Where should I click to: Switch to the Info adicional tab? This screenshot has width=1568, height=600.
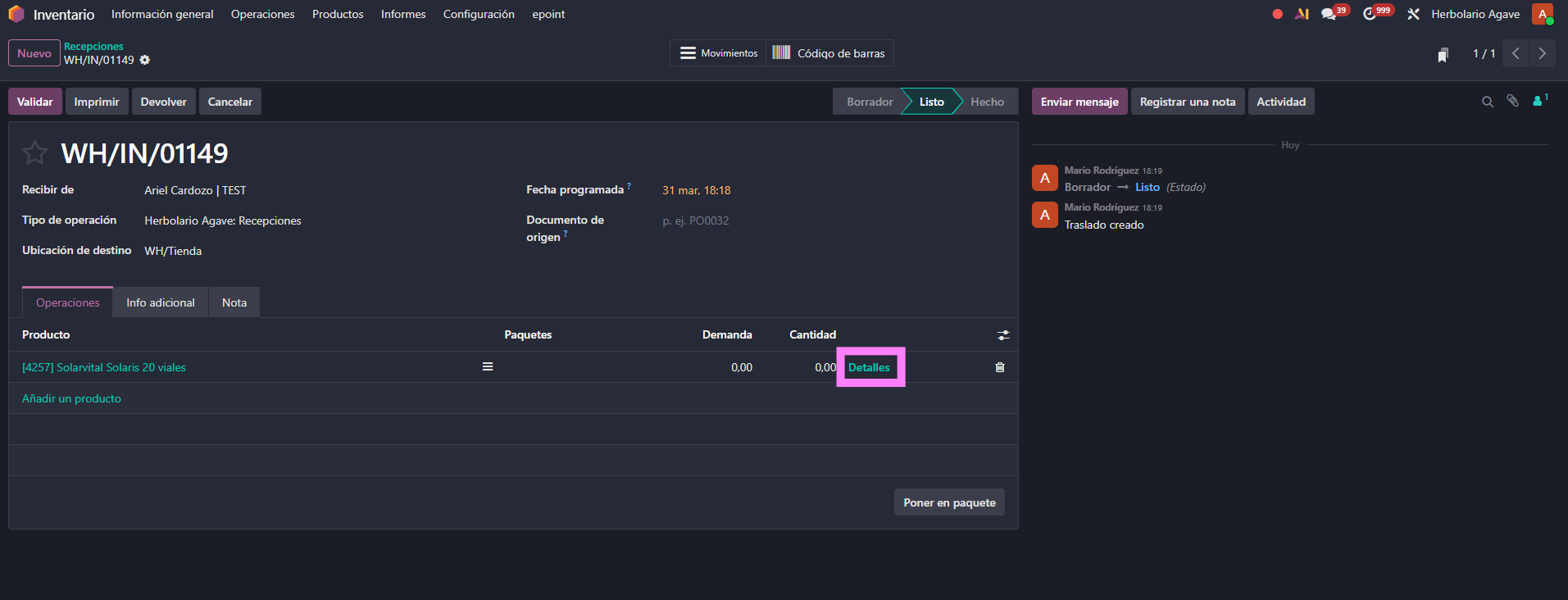coord(161,302)
